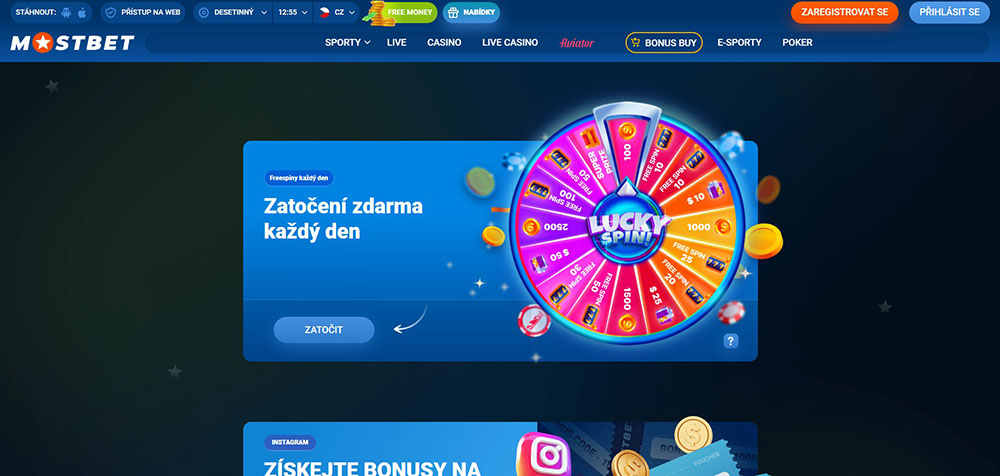Click the Zatočit spin button
Image resolution: width=1000 pixels, height=476 pixels.
[x=324, y=330]
